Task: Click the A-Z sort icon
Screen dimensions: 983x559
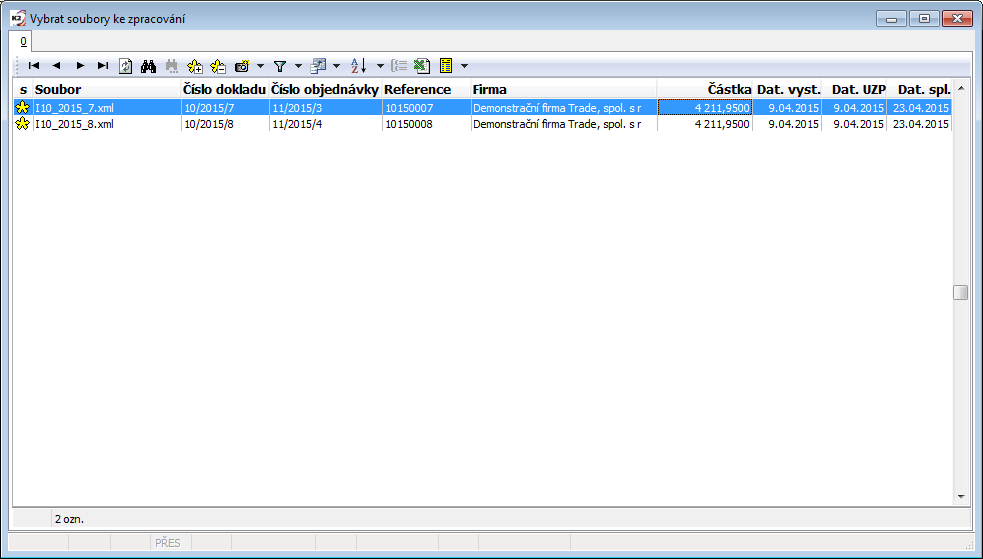Action: pos(359,66)
